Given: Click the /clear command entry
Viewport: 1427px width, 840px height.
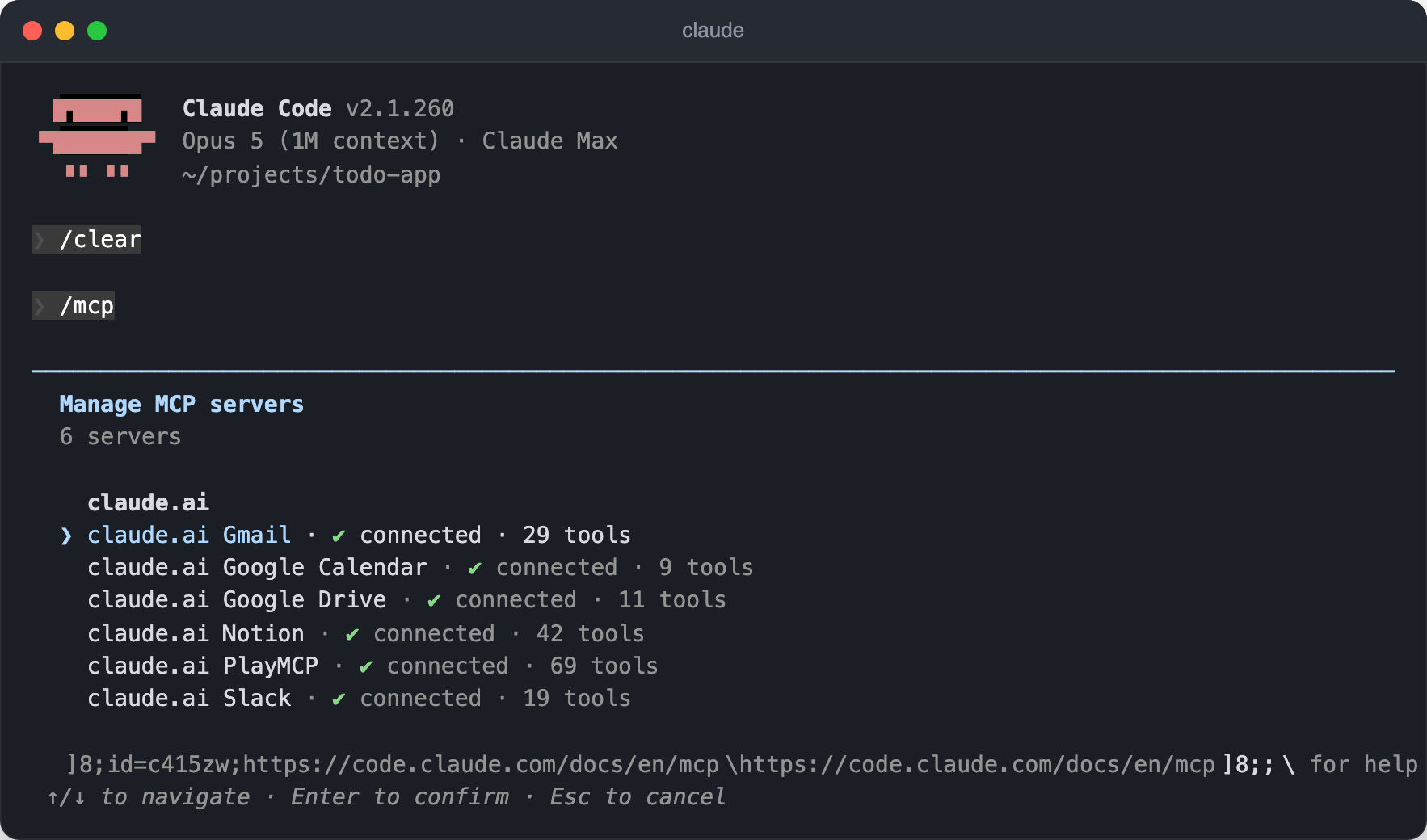Looking at the screenshot, I should (x=86, y=239).
